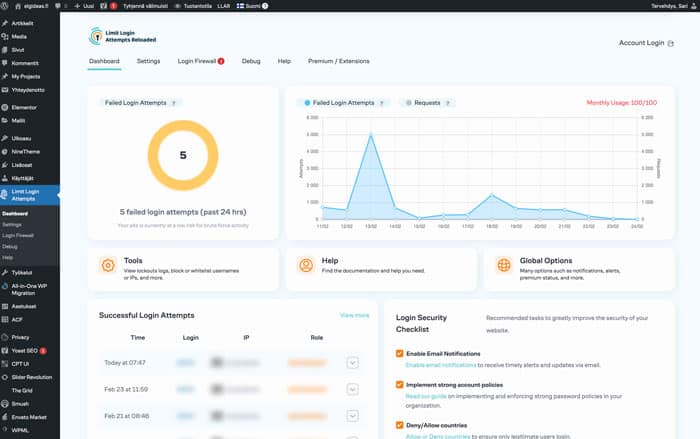
Task: Select Login Firewall in sidebar submenu
Action: point(18,235)
